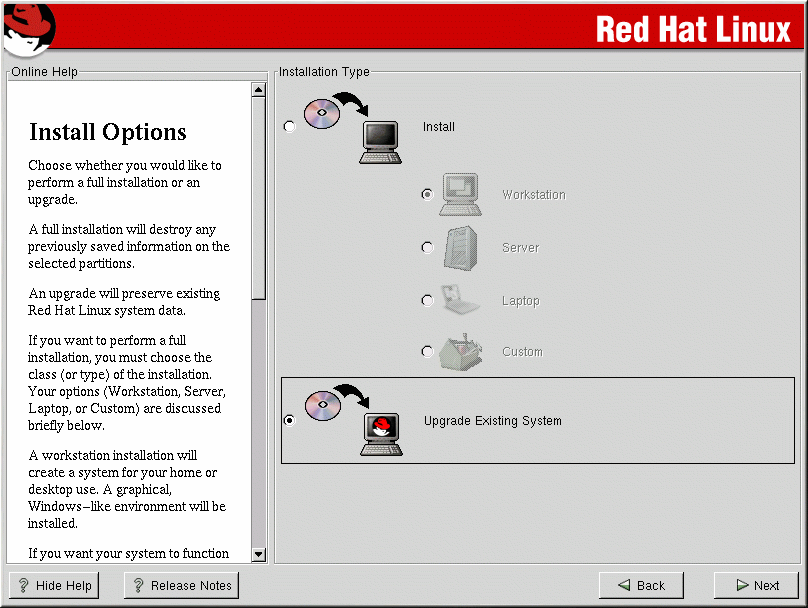Click the Red Hat shadowman logo
This screenshot has height=608, width=808.
click(27, 27)
